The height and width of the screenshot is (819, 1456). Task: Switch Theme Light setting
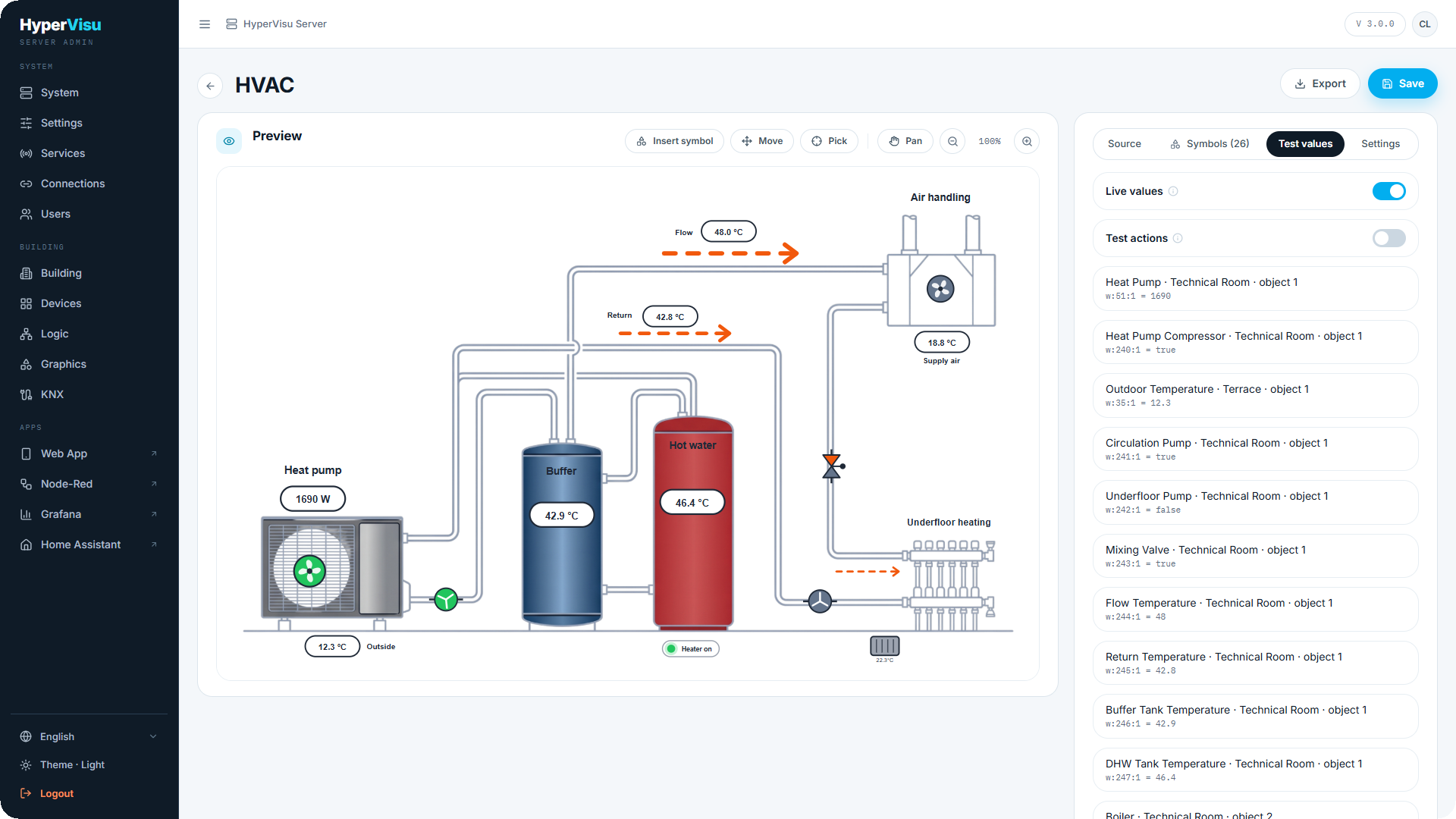72,764
